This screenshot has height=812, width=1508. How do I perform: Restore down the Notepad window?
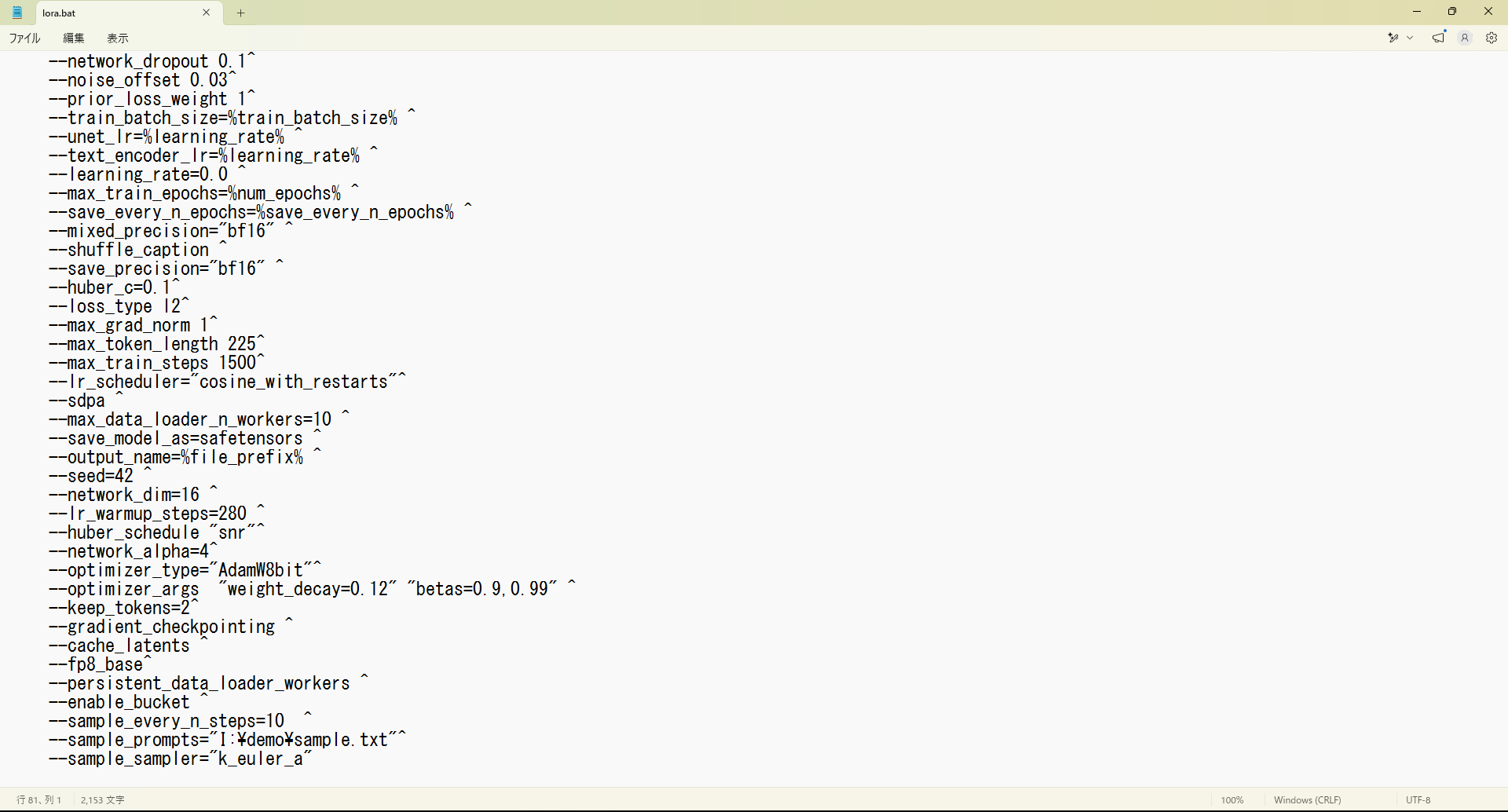click(1452, 12)
